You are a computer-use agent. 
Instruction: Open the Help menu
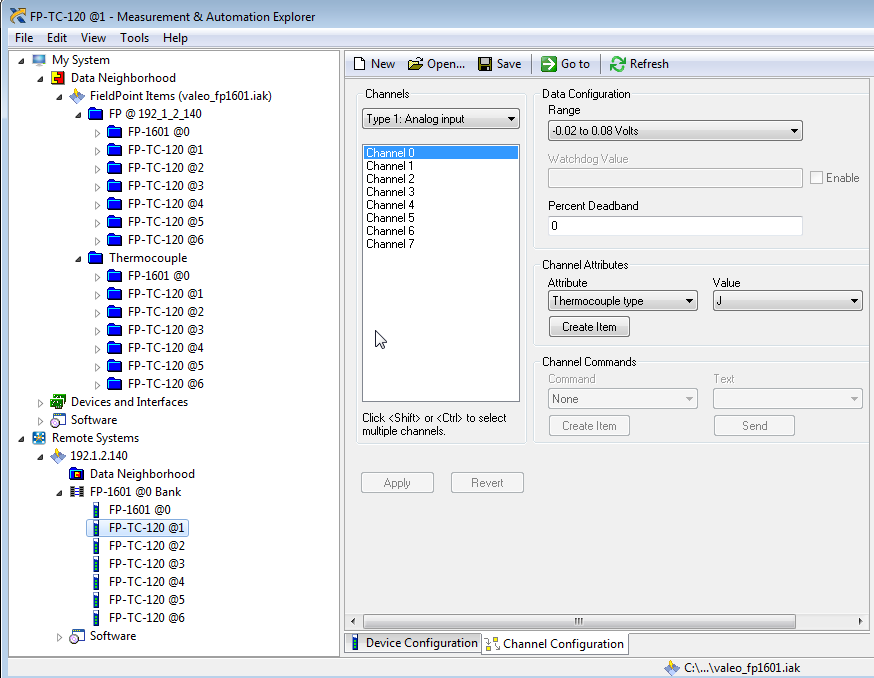(175, 38)
